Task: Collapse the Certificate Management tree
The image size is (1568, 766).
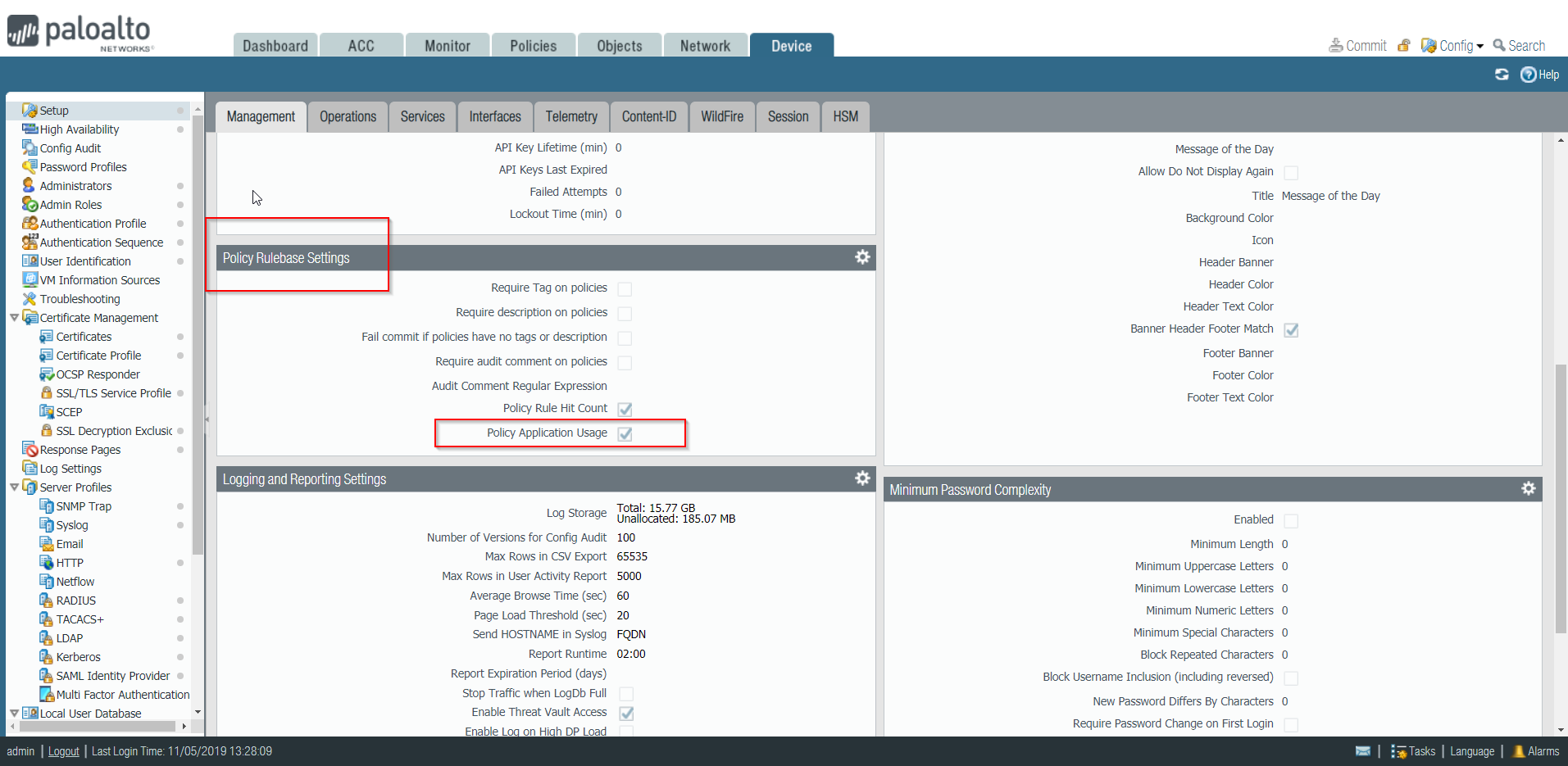Action: coord(14,317)
